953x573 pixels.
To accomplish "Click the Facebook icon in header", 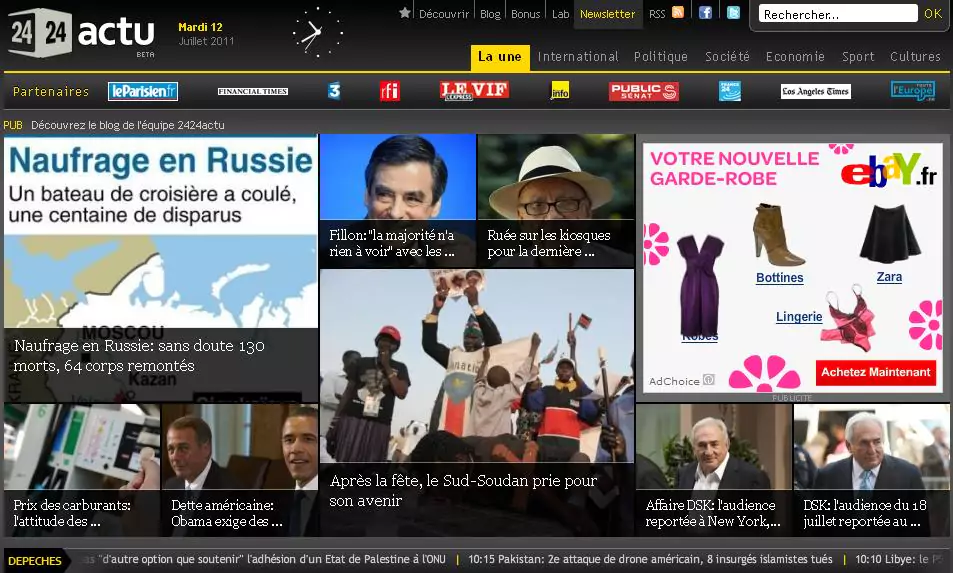I will click(705, 13).
